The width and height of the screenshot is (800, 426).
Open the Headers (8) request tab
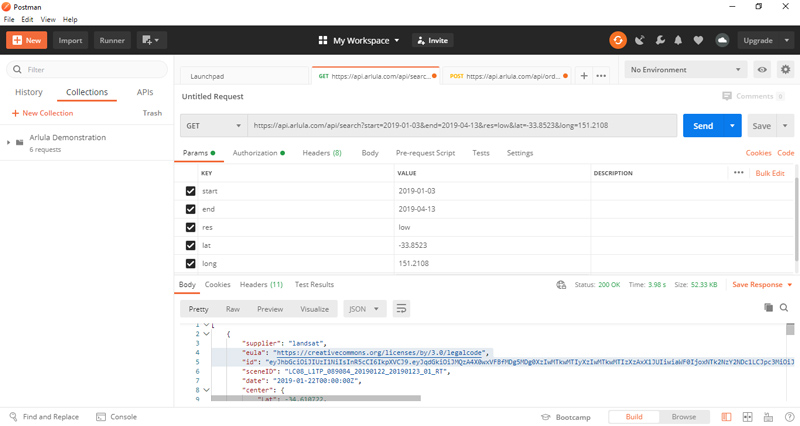pyautogui.click(x=322, y=153)
